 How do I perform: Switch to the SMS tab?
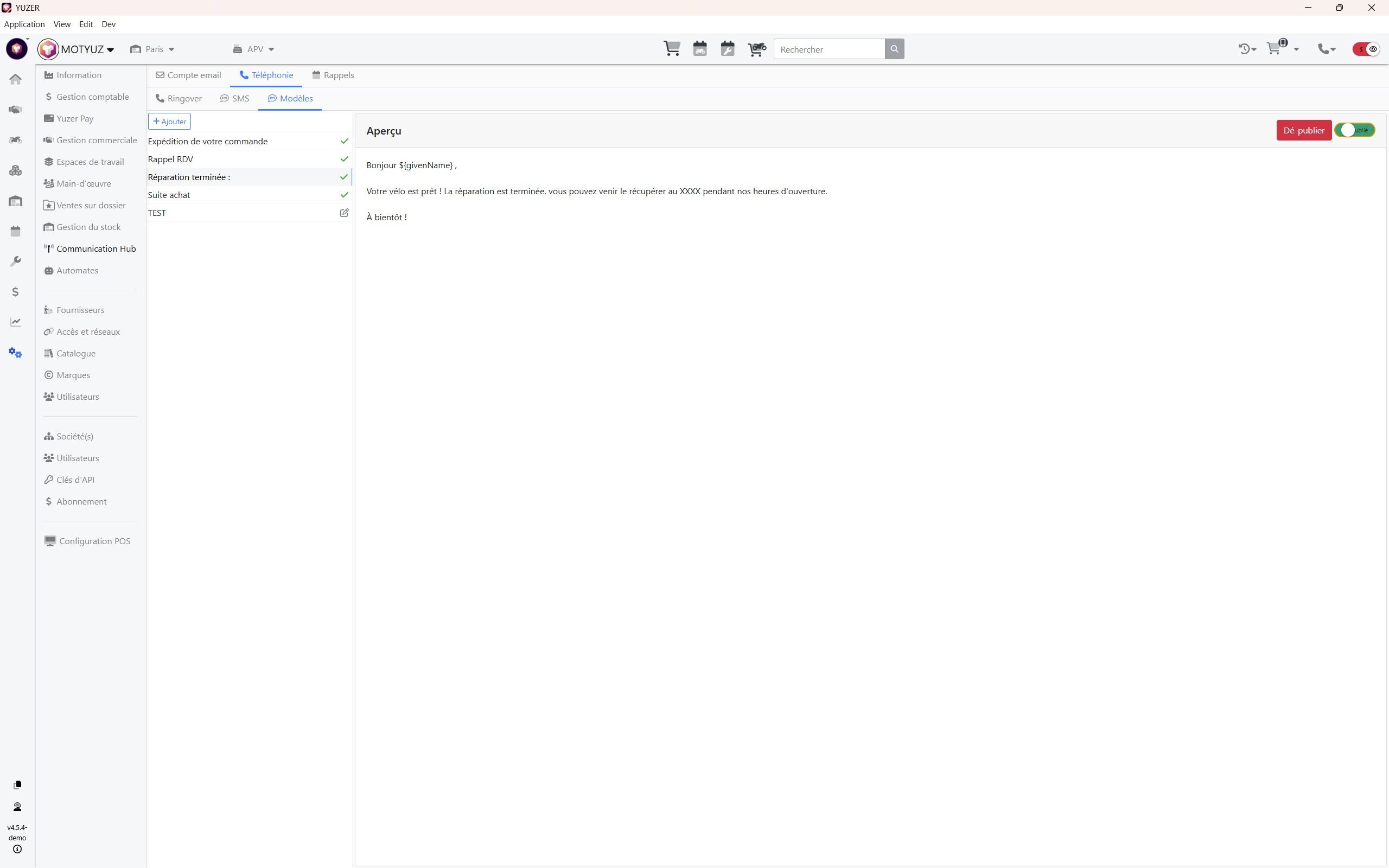(x=235, y=99)
